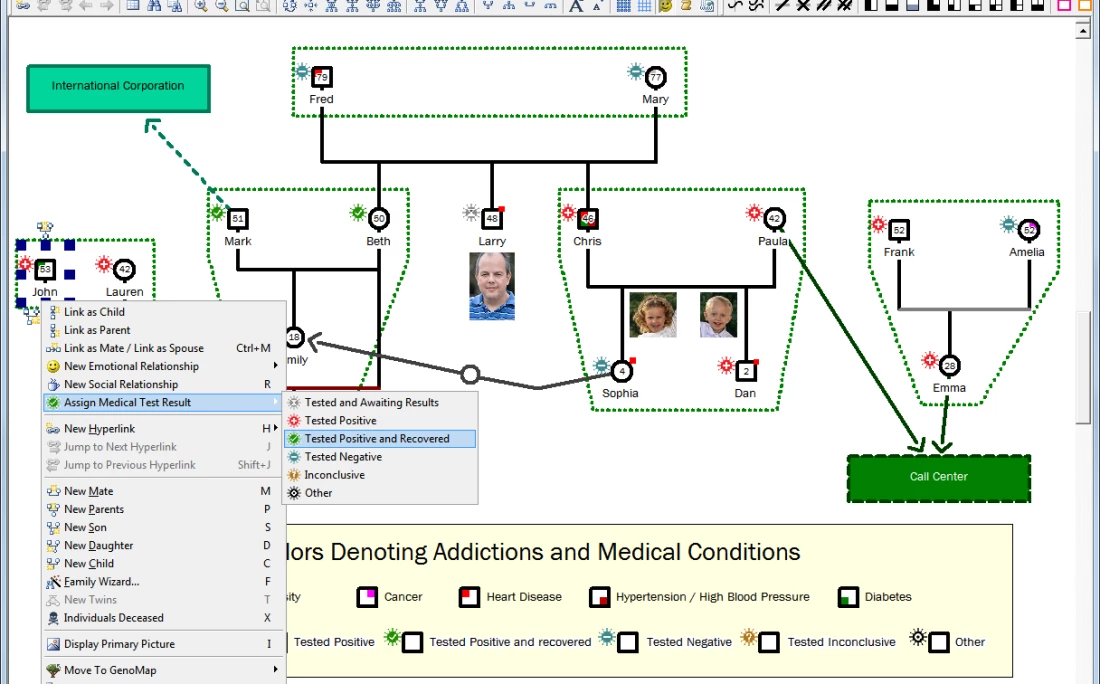Select Fred's male symbol at top of tree
Image resolution: width=1100 pixels, height=684 pixels.
(321, 78)
